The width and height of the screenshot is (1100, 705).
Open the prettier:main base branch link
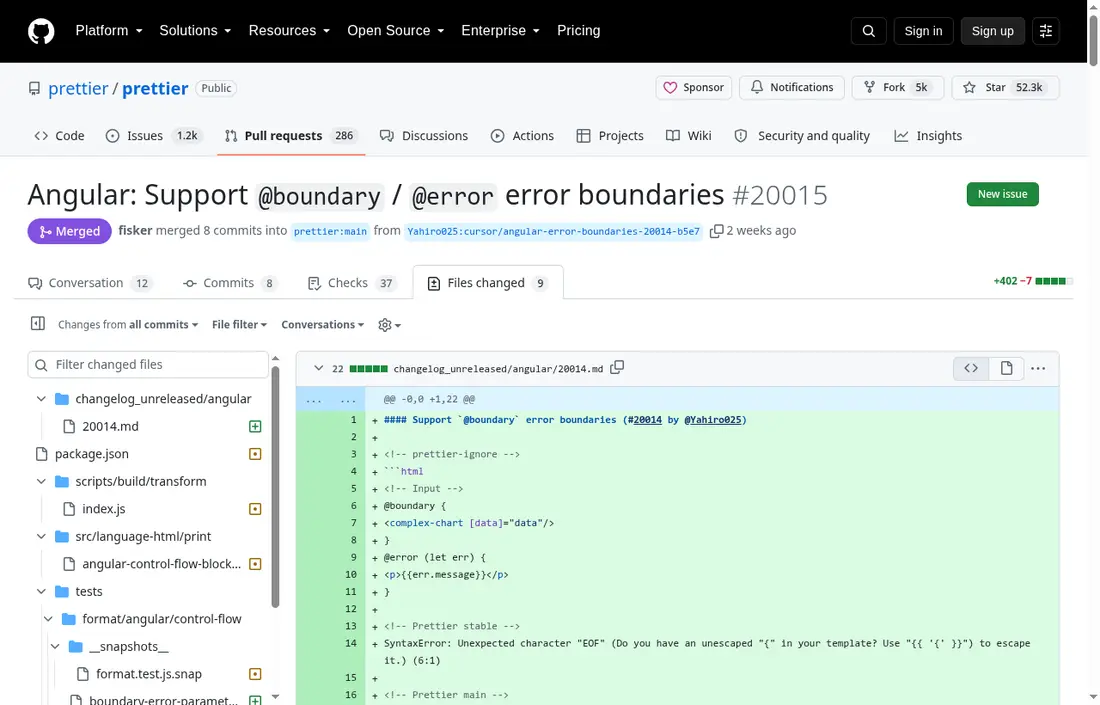coord(330,231)
